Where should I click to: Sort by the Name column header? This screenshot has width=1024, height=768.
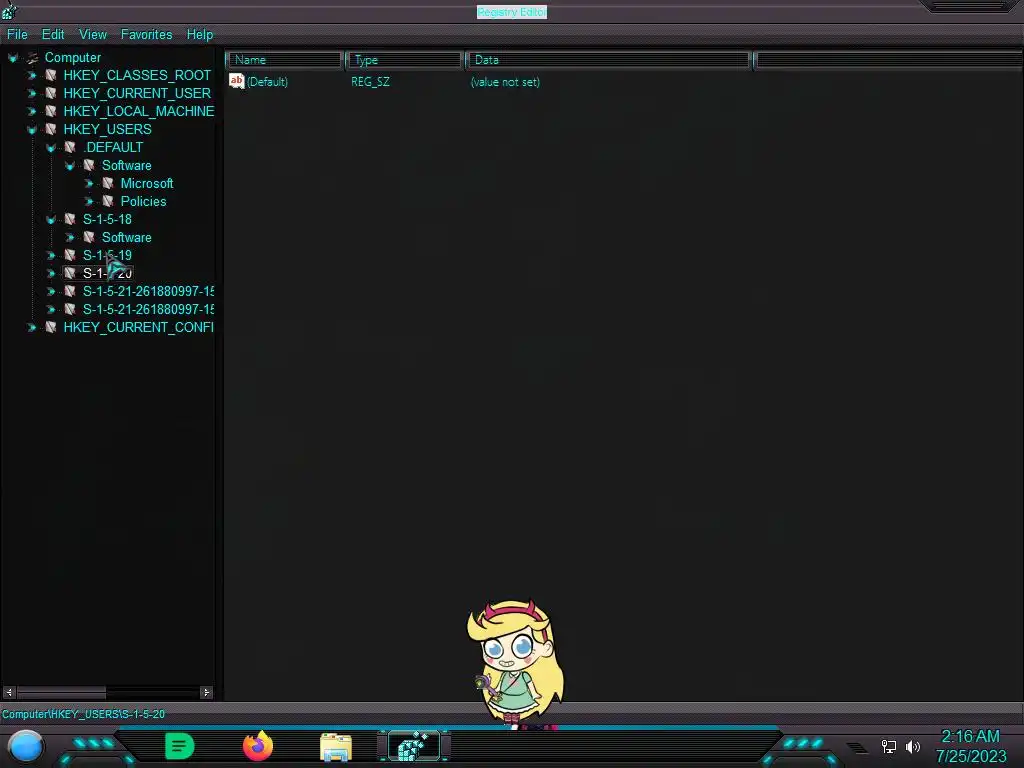[284, 60]
